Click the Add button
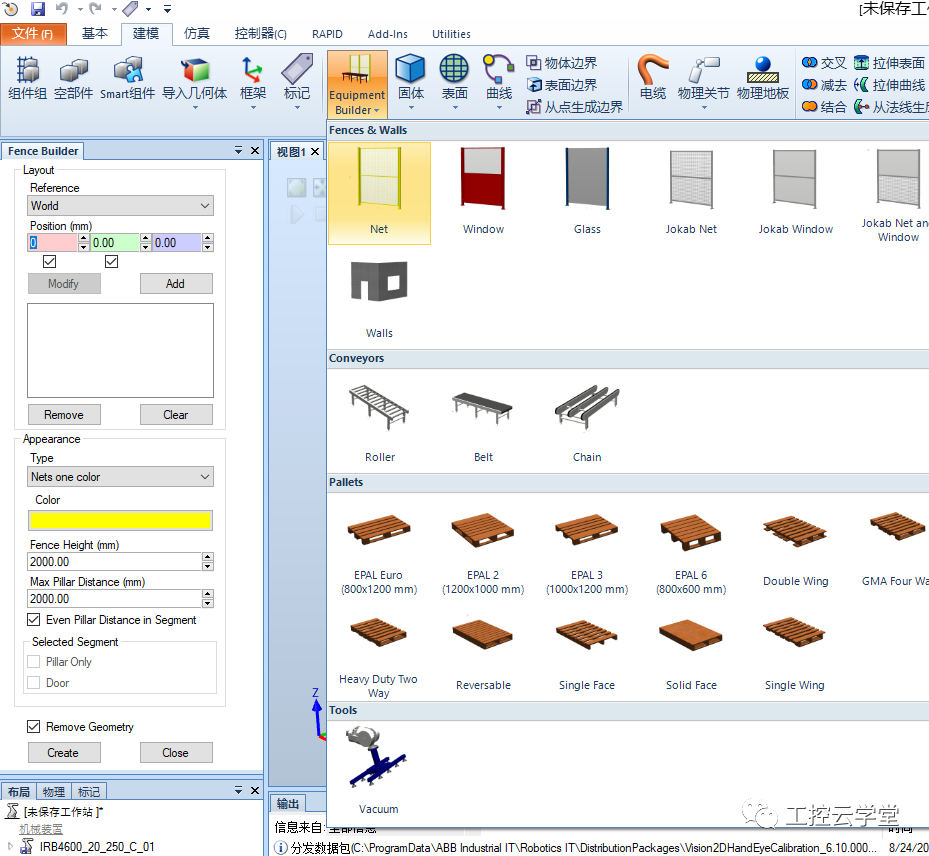 tap(176, 283)
